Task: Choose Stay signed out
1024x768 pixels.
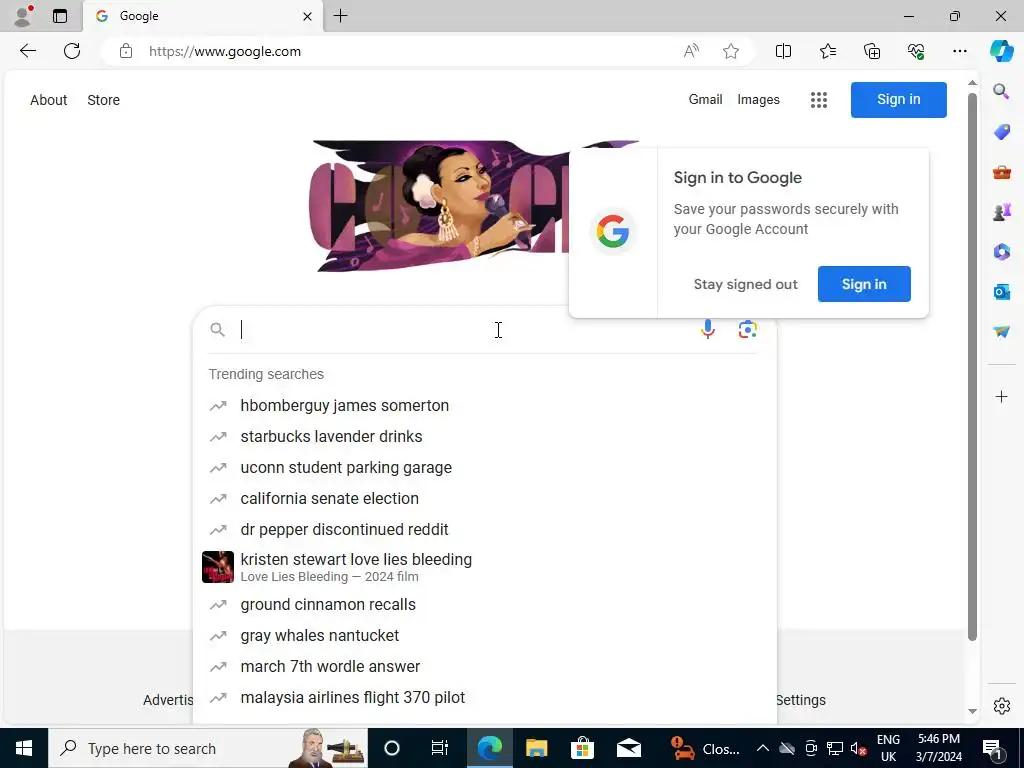Action: point(745,284)
